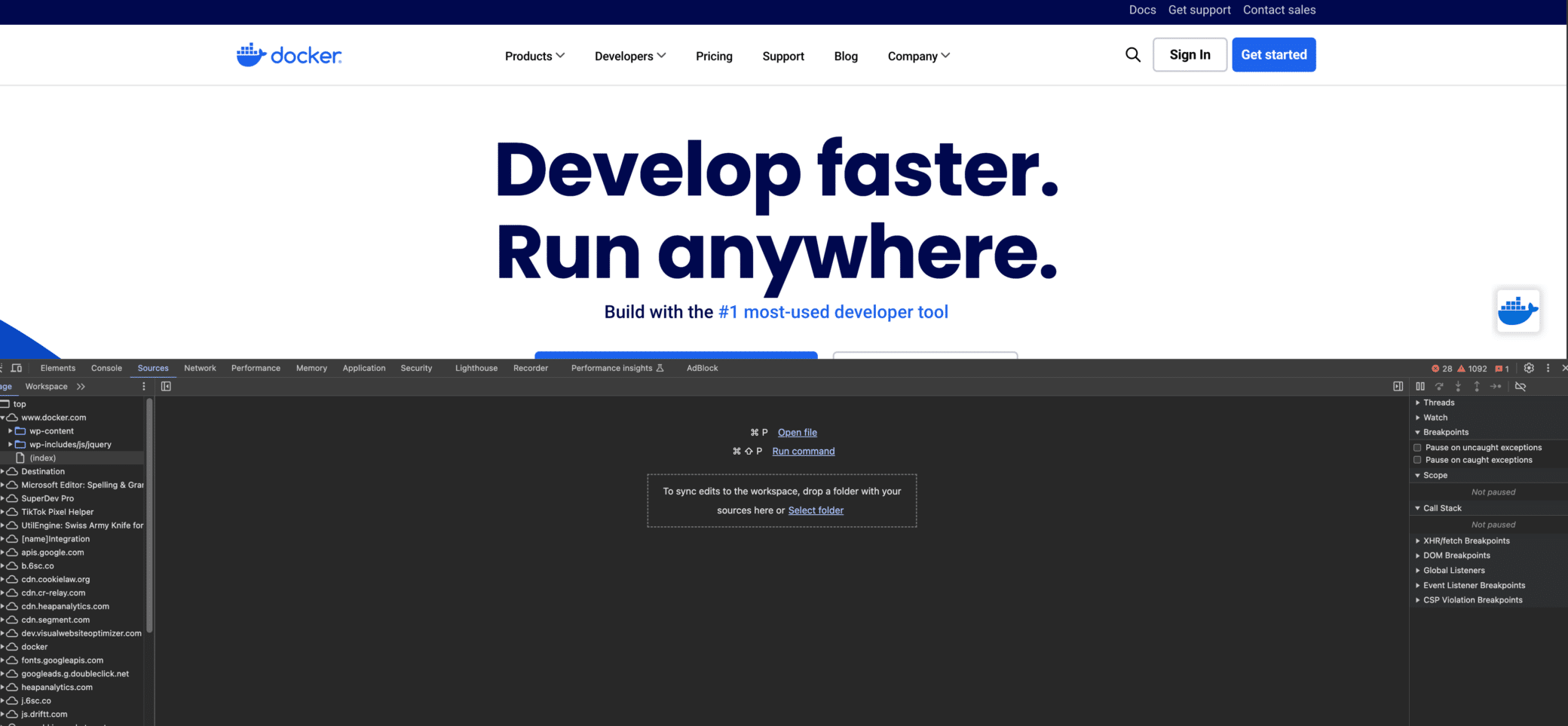Enable Pause on caught exceptions checkbox
This screenshot has height=726, width=1568.
(1417, 460)
